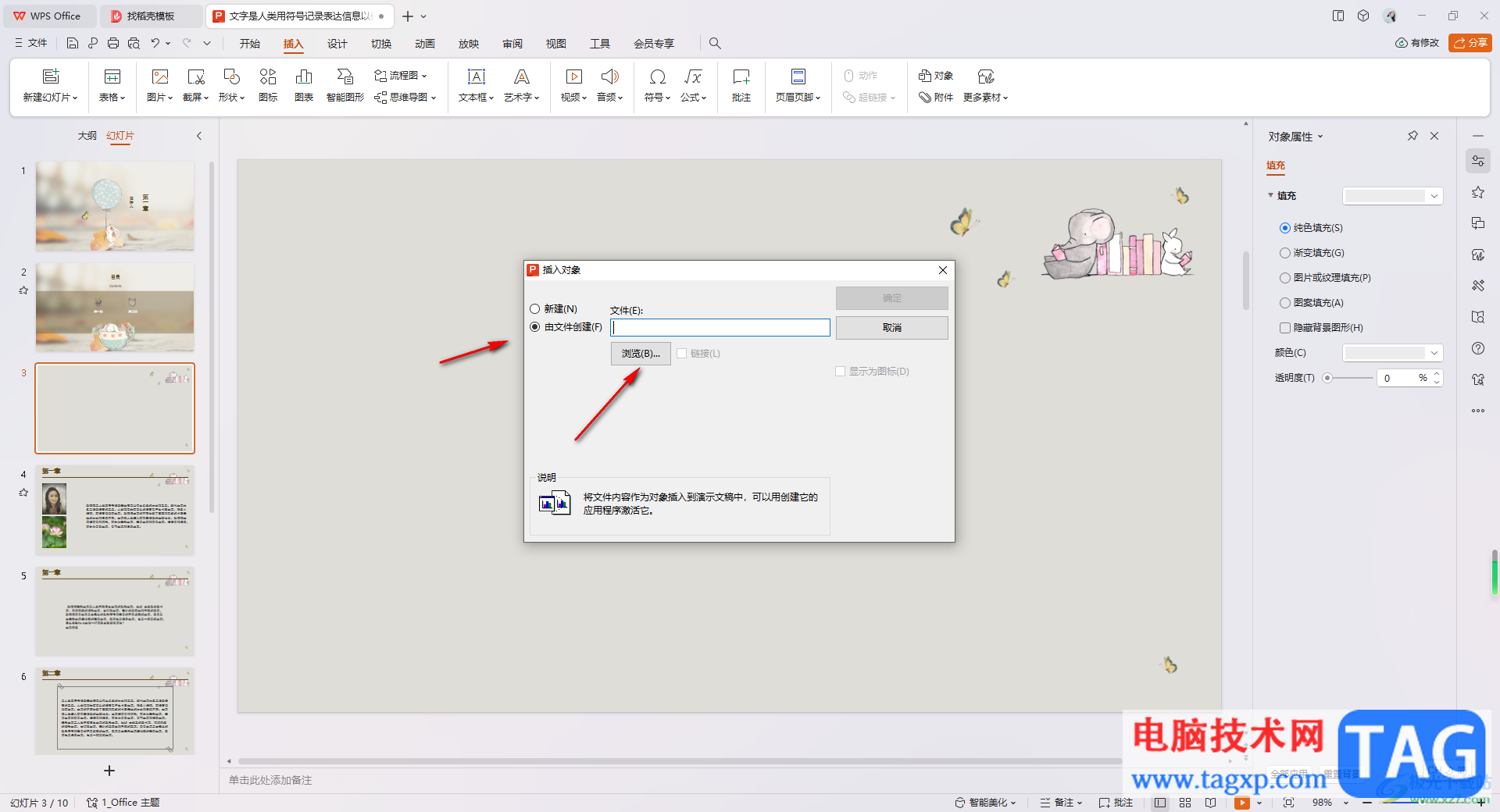1500x812 pixels.
Task: Choose 图片或纹理填充(P) option
Action: (1285, 278)
